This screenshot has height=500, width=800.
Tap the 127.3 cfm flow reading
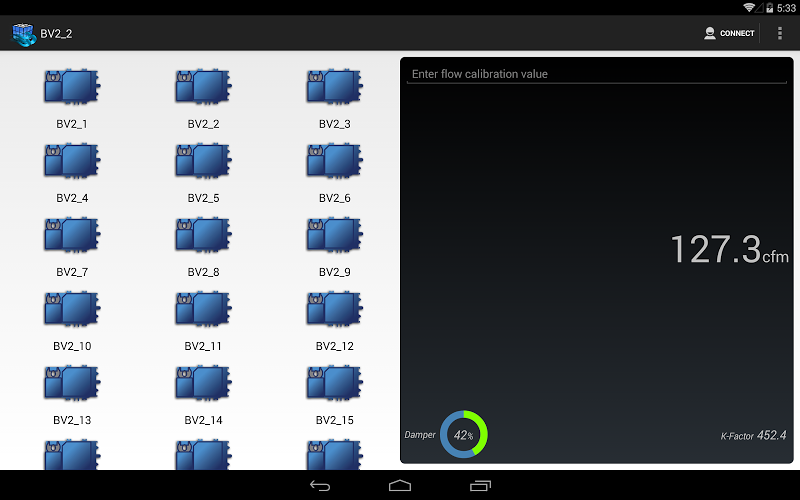pyautogui.click(x=730, y=249)
